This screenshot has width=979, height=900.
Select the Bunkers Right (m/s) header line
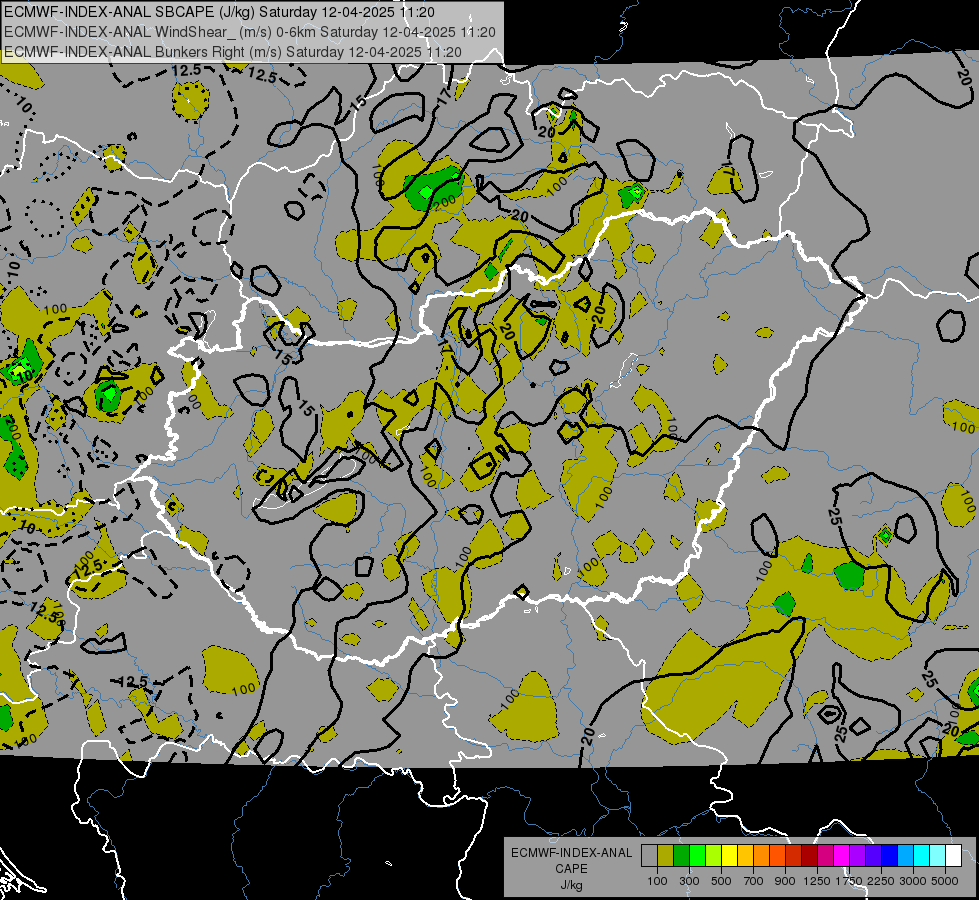coord(232,52)
